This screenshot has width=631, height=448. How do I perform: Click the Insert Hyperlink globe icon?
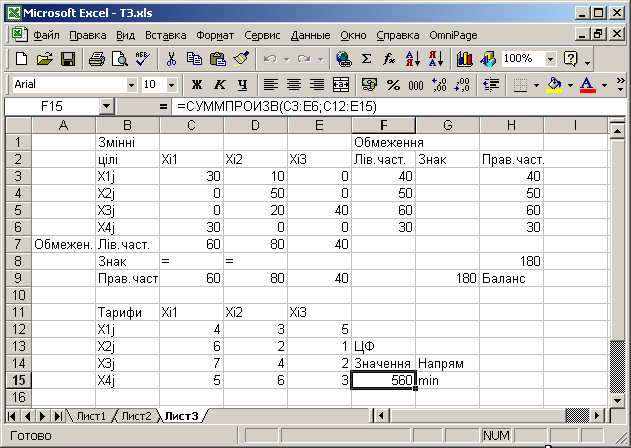coord(343,59)
